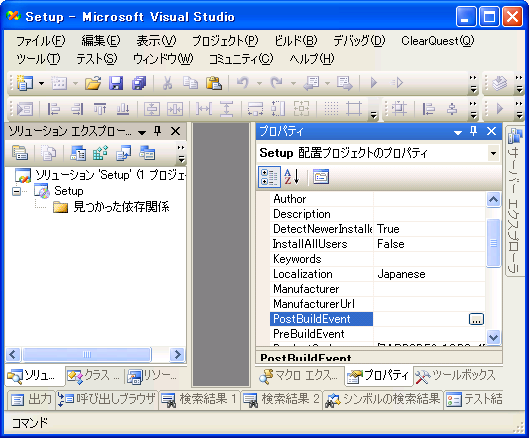Click the PostBuildEvent ellipsis button
Screen dimensions: 529x438
476,319
